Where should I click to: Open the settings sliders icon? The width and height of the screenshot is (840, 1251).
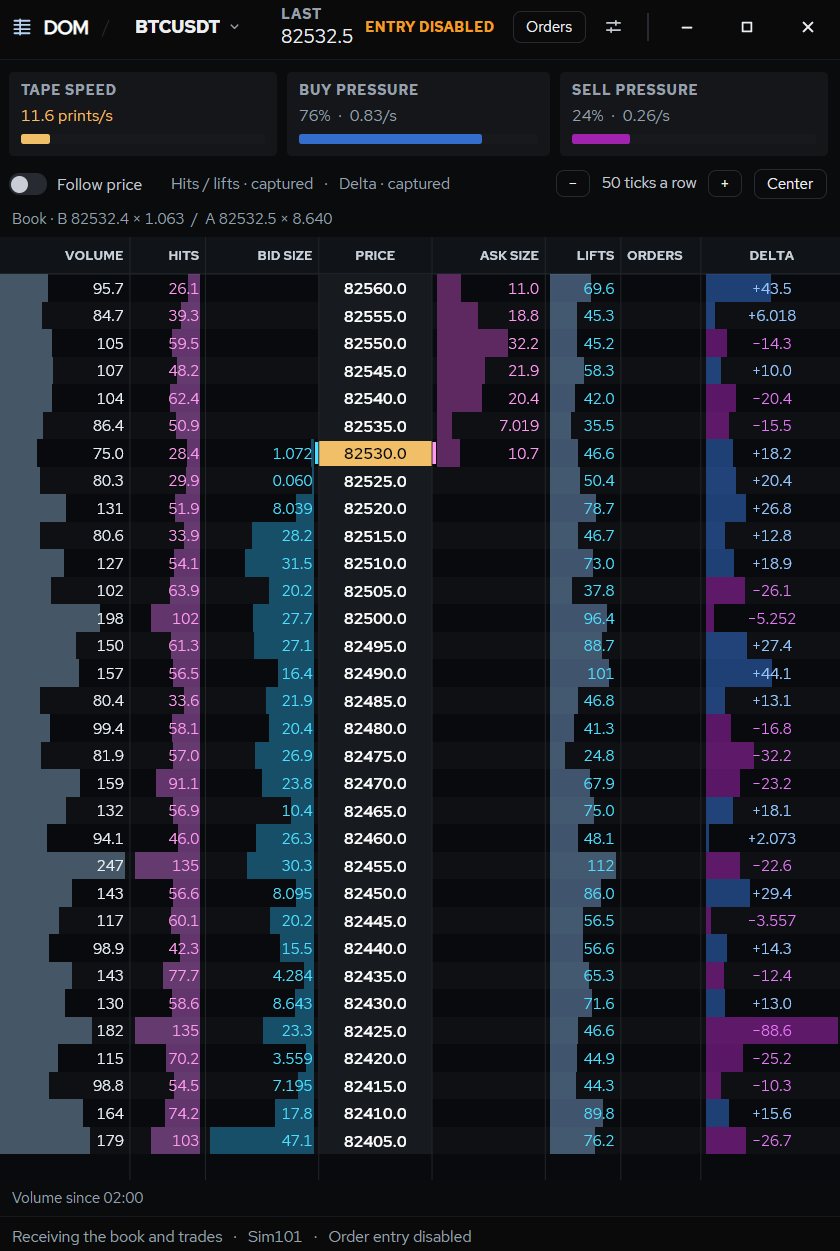coord(614,27)
